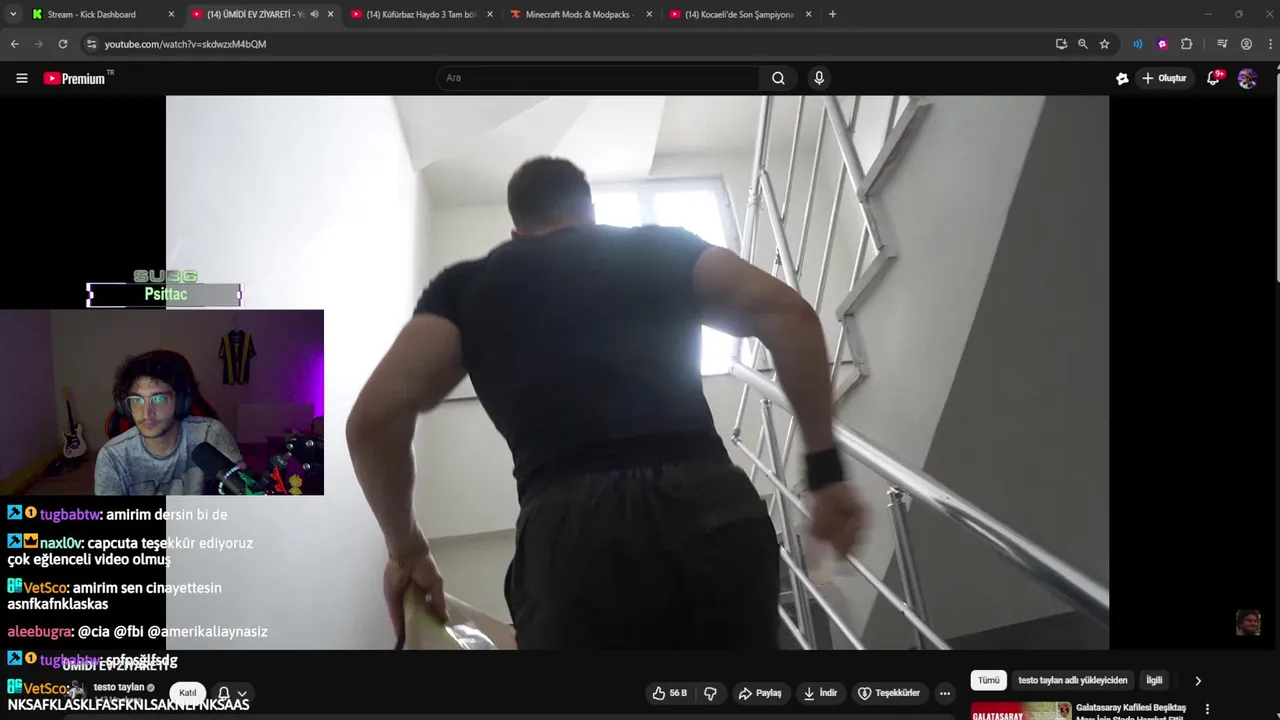
Task: Open more actions three-dot menu under video
Action: pos(944,693)
